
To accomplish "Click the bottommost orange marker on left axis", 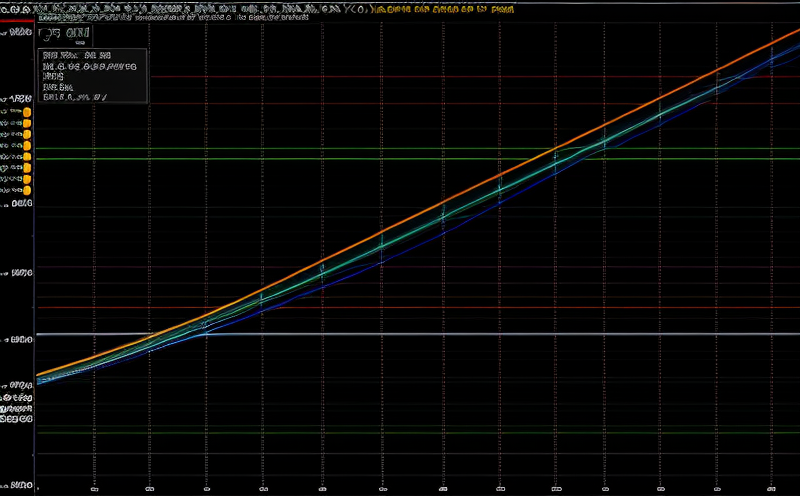I will tap(27, 190).
